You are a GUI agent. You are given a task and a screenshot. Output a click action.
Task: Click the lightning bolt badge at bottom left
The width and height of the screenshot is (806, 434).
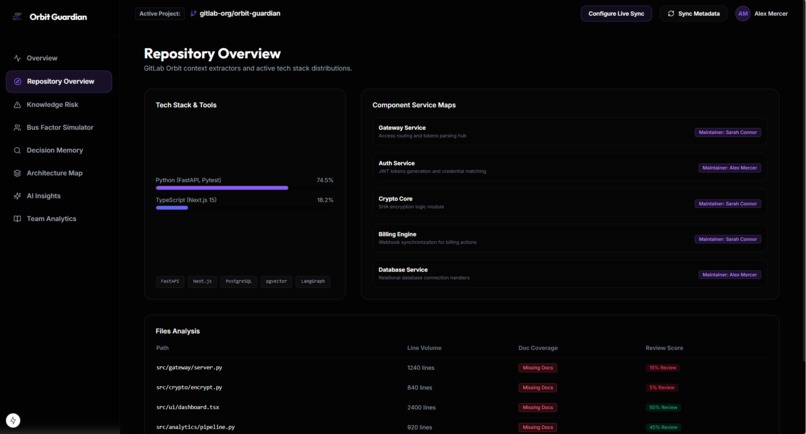13,420
